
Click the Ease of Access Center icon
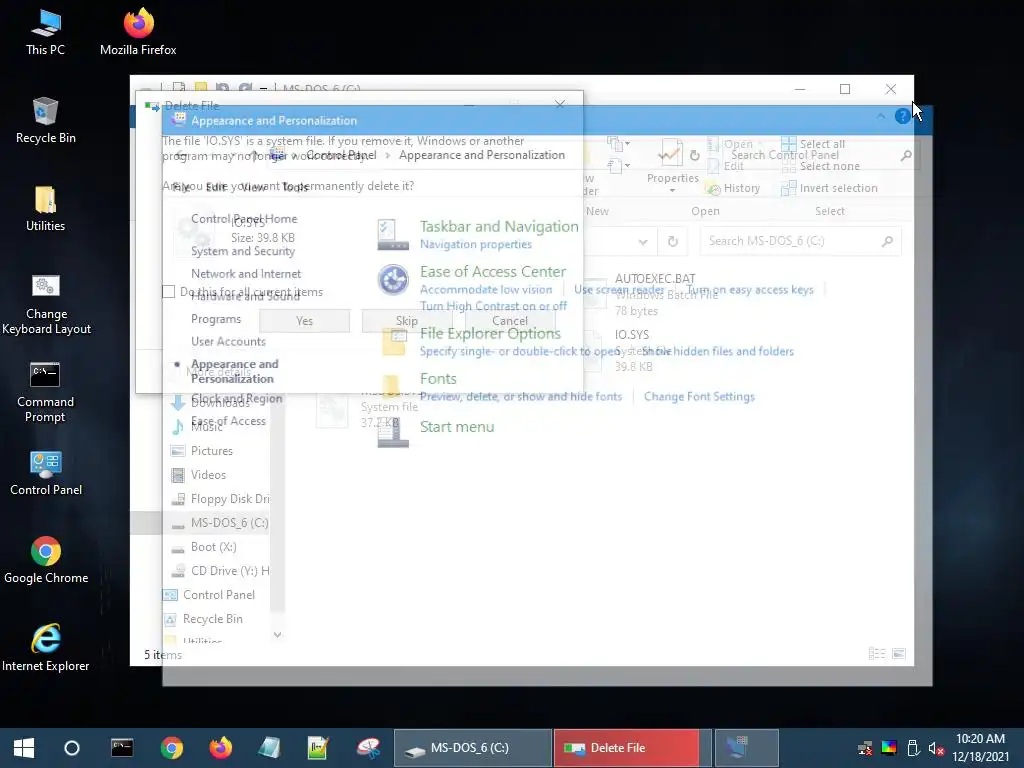pyautogui.click(x=393, y=280)
